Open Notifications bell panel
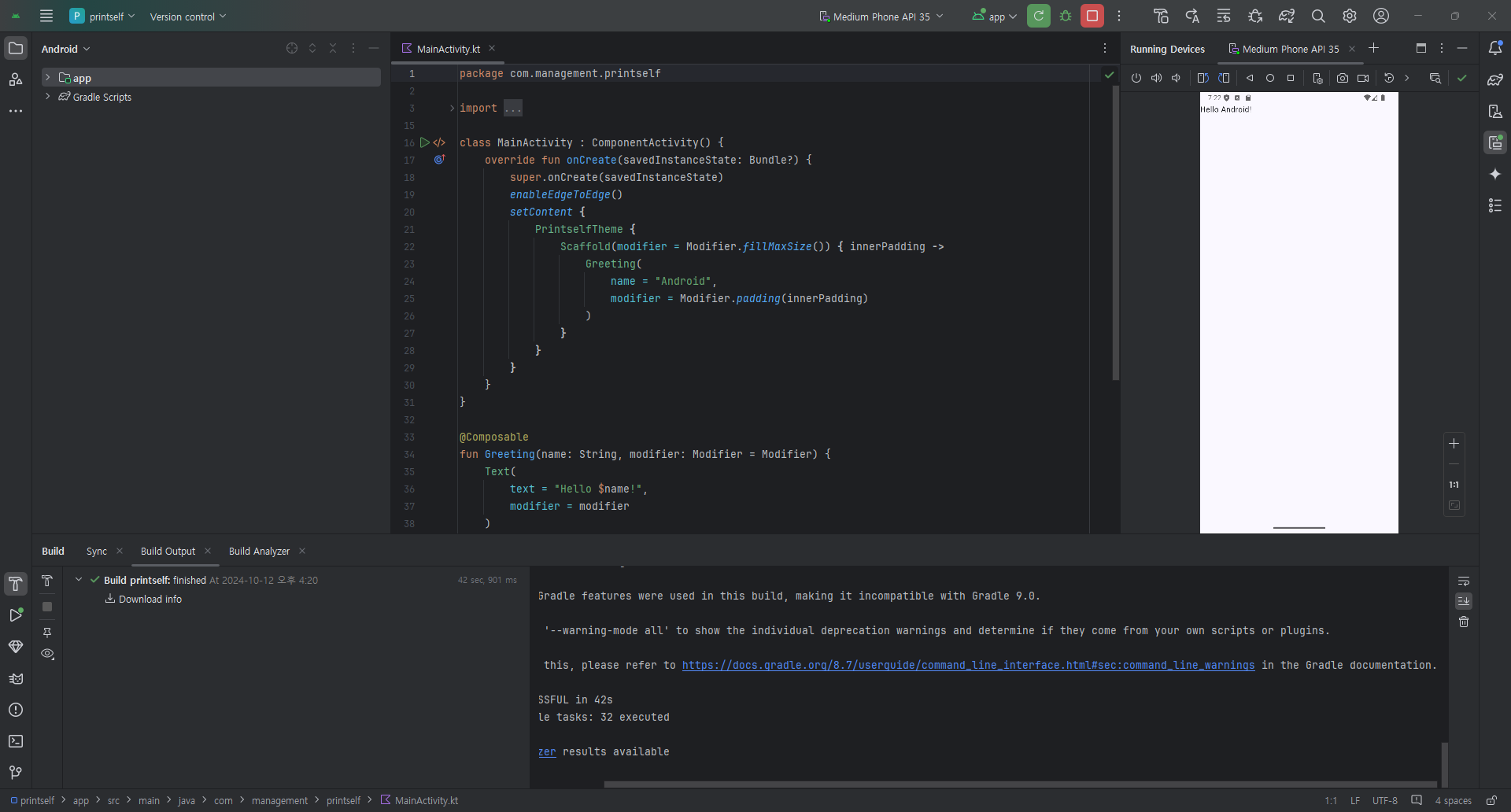The image size is (1511, 812). (x=1495, y=48)
